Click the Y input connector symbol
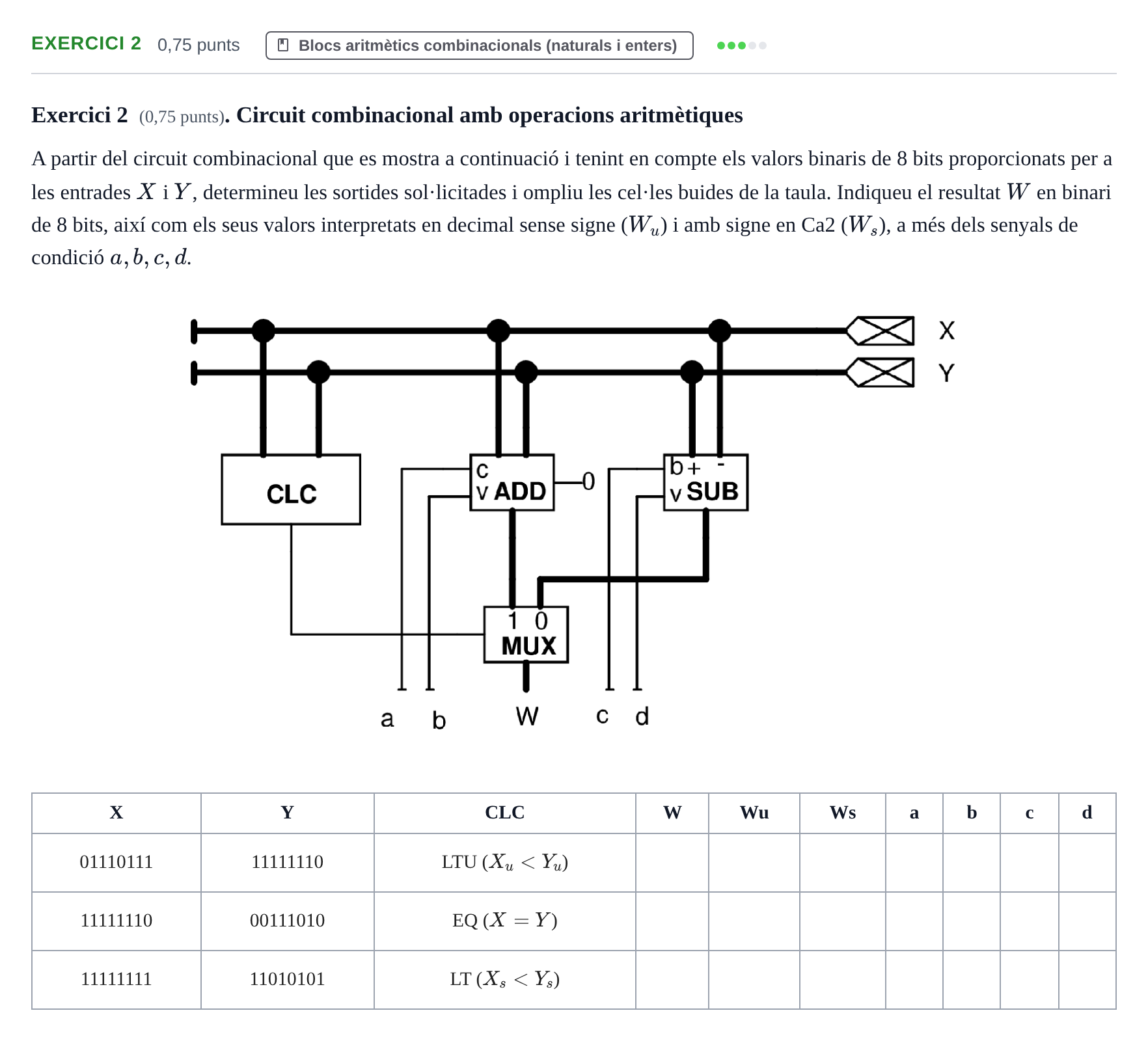 pos(880,372)
